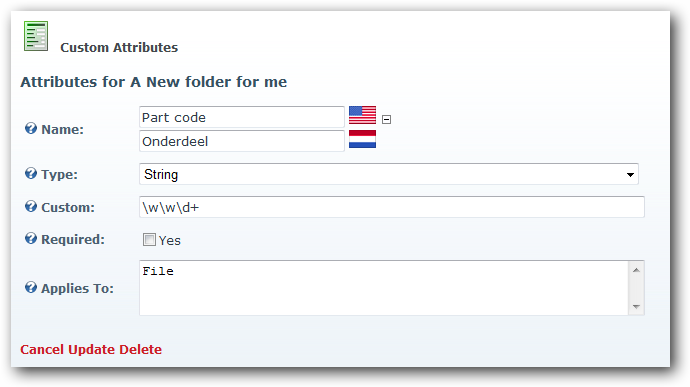Focus the Onderdeel name field

pos(242,141)
